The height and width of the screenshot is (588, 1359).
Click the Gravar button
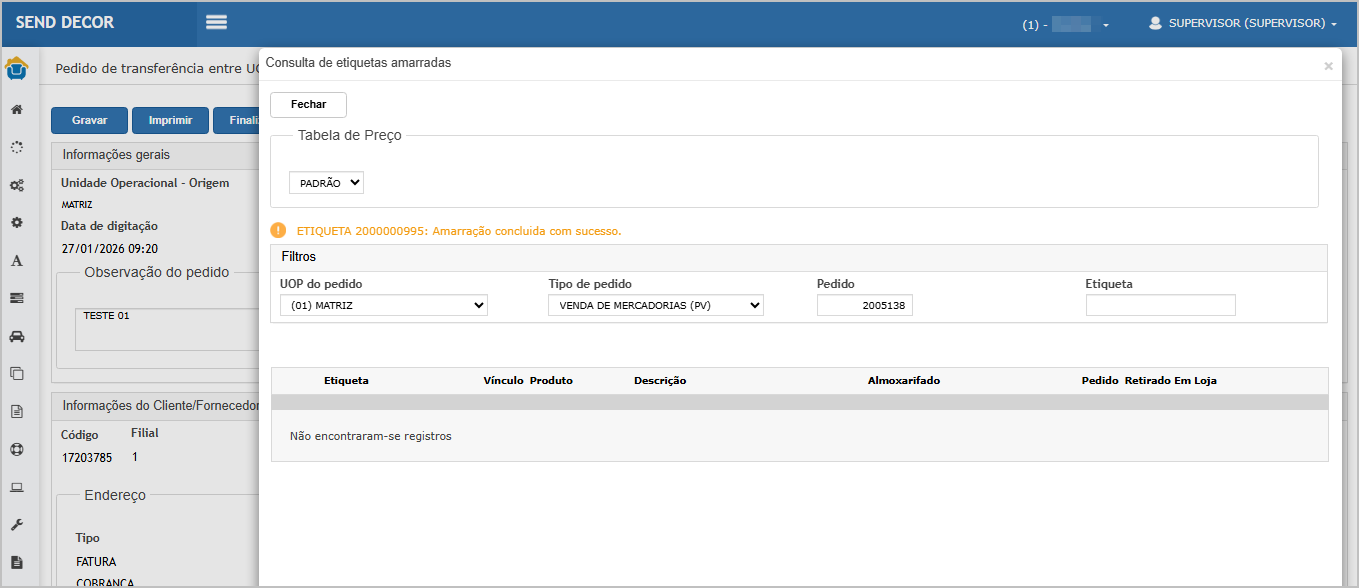[89, 120]
